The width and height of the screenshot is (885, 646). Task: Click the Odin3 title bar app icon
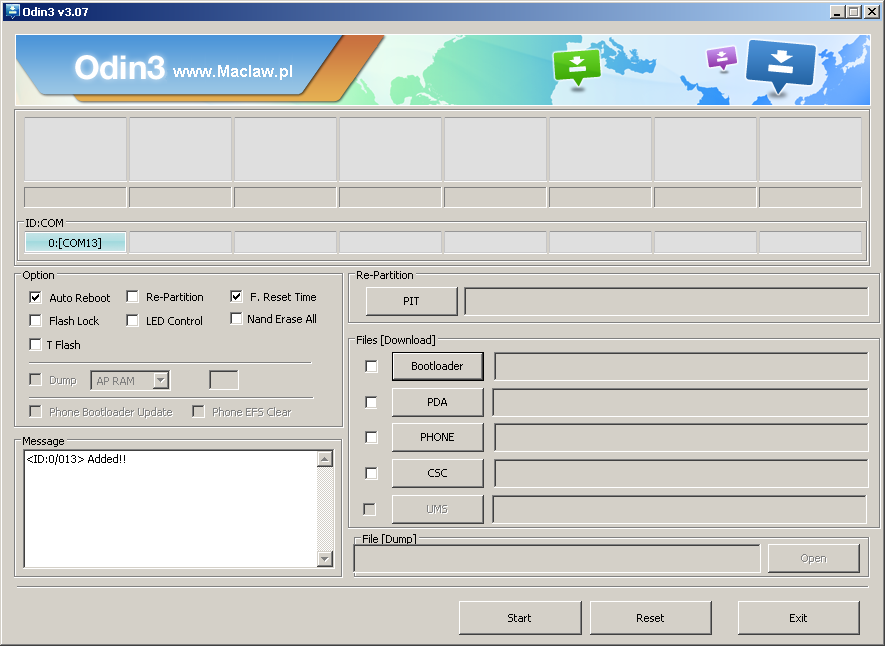tap(11, 11)
